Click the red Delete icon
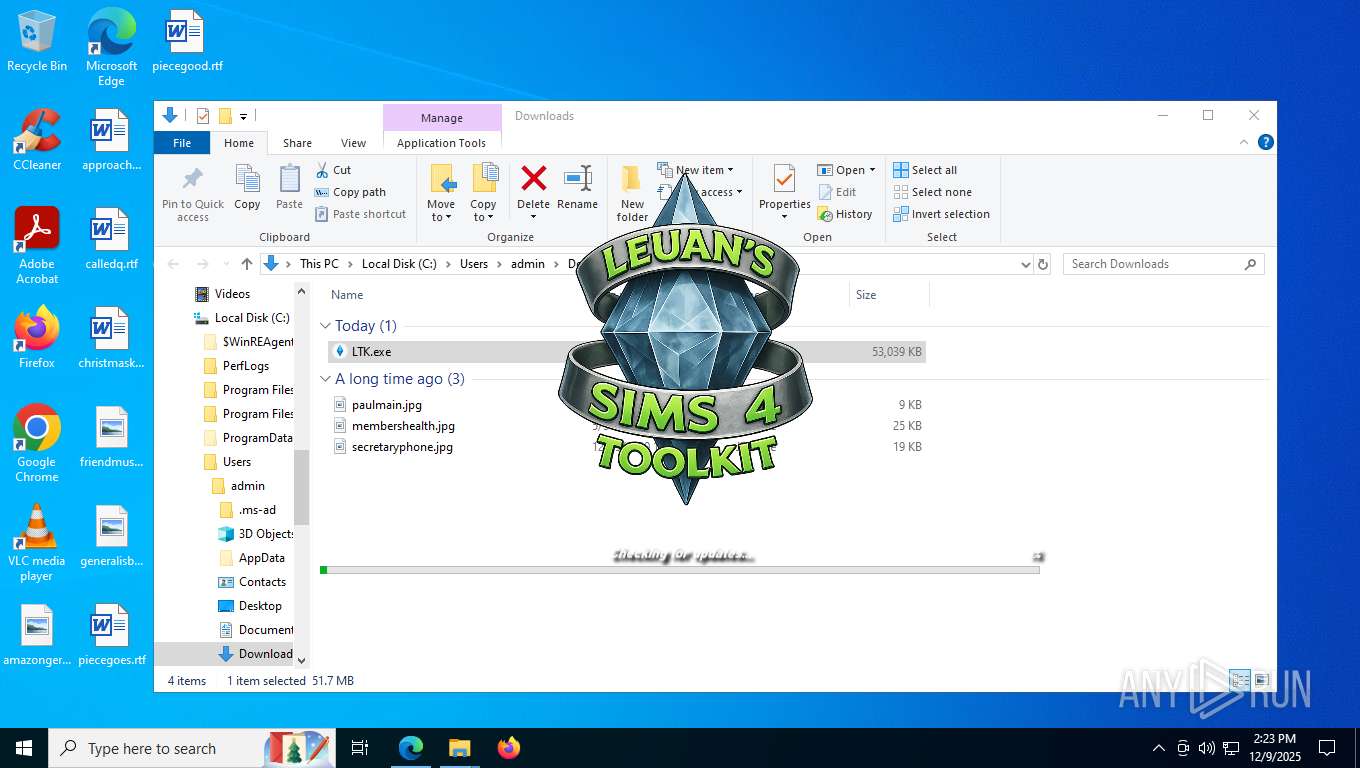This screenshot has height=768, width=1360. click(x=534, y=179)
